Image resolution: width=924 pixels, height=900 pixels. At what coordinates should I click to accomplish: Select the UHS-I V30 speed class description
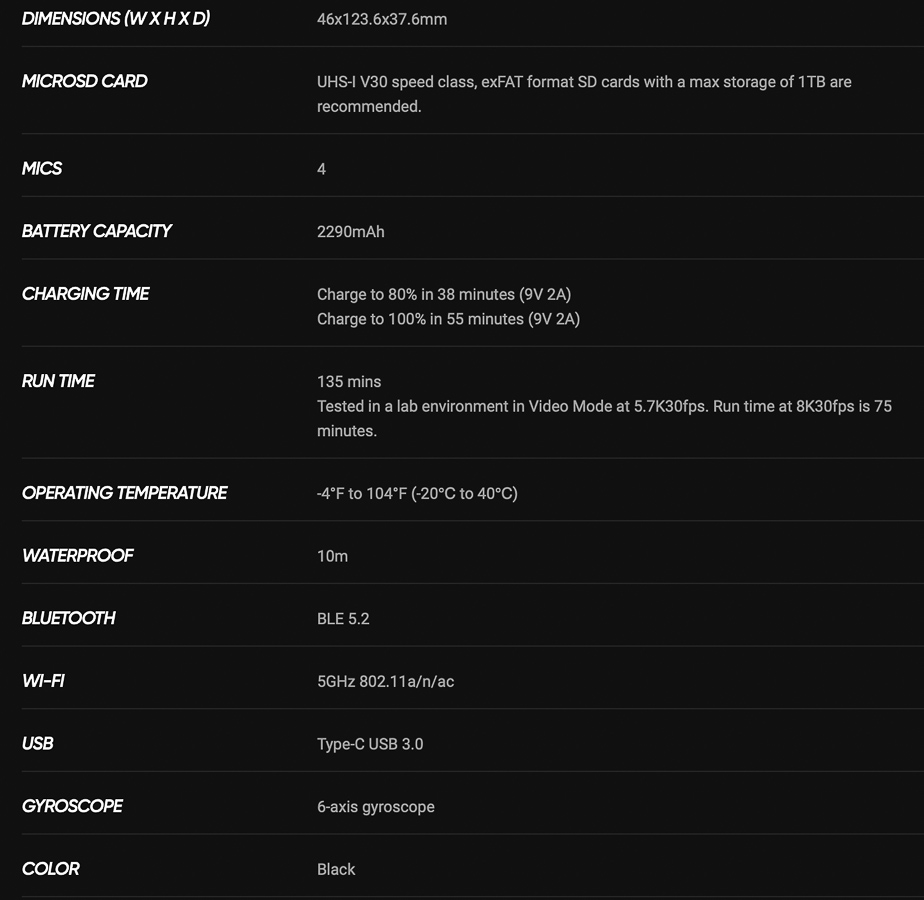[x=584, y=94]
